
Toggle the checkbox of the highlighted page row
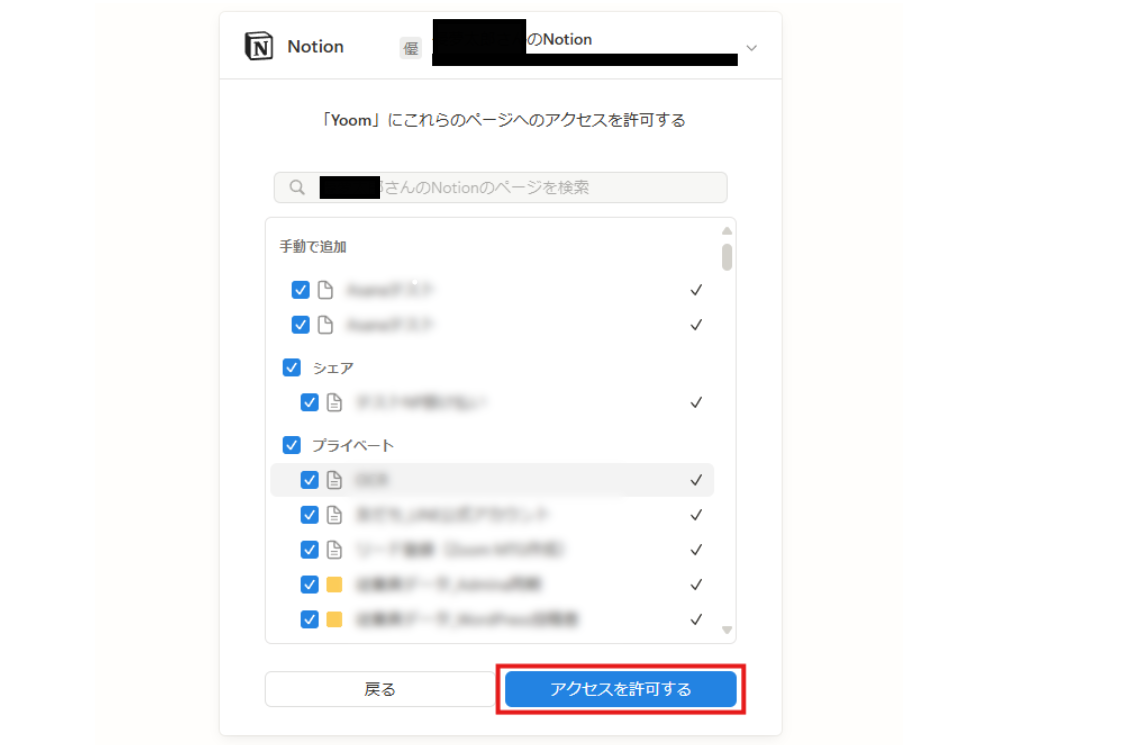(309, 480)
